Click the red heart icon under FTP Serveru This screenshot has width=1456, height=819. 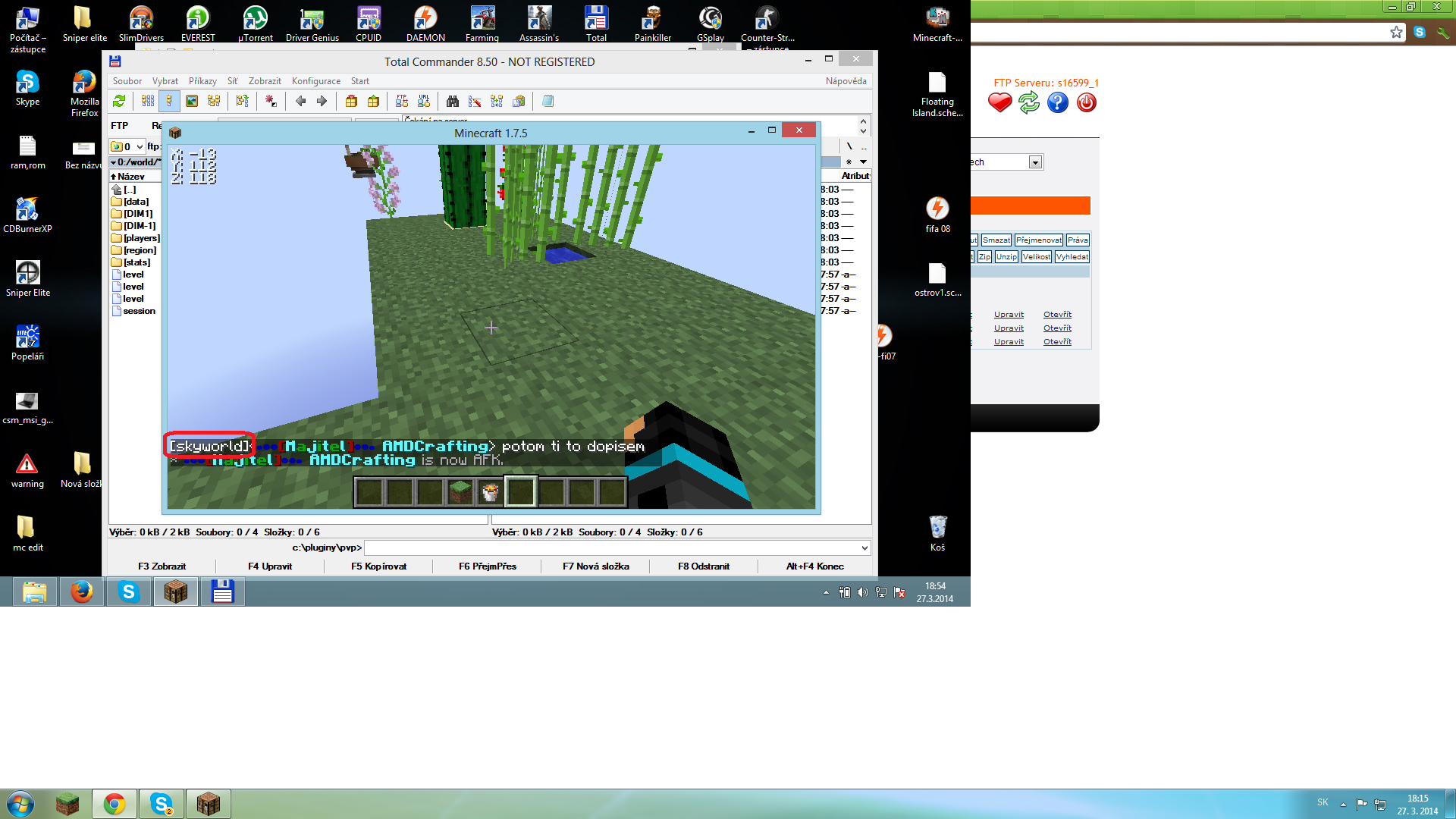(x=999, y=102)
